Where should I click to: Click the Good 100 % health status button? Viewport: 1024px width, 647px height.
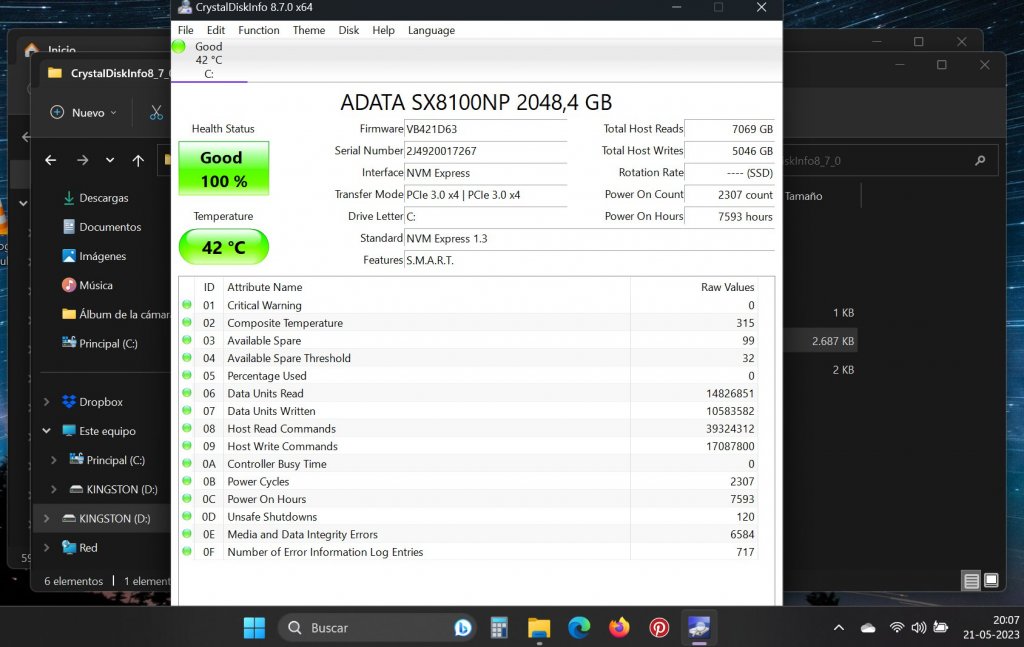(223, 168)
